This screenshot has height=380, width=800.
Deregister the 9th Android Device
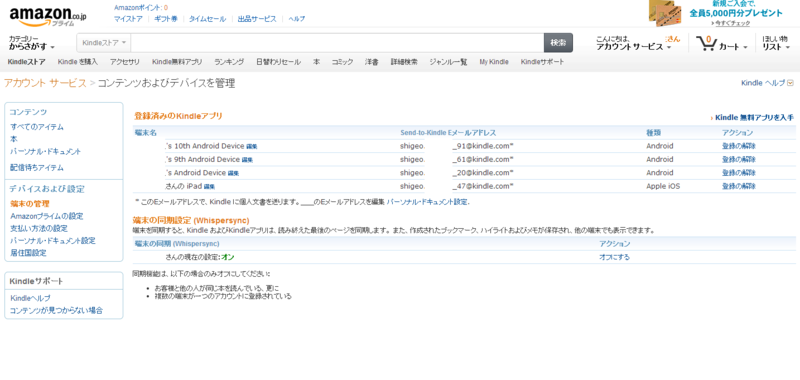[x=739, y=159]
